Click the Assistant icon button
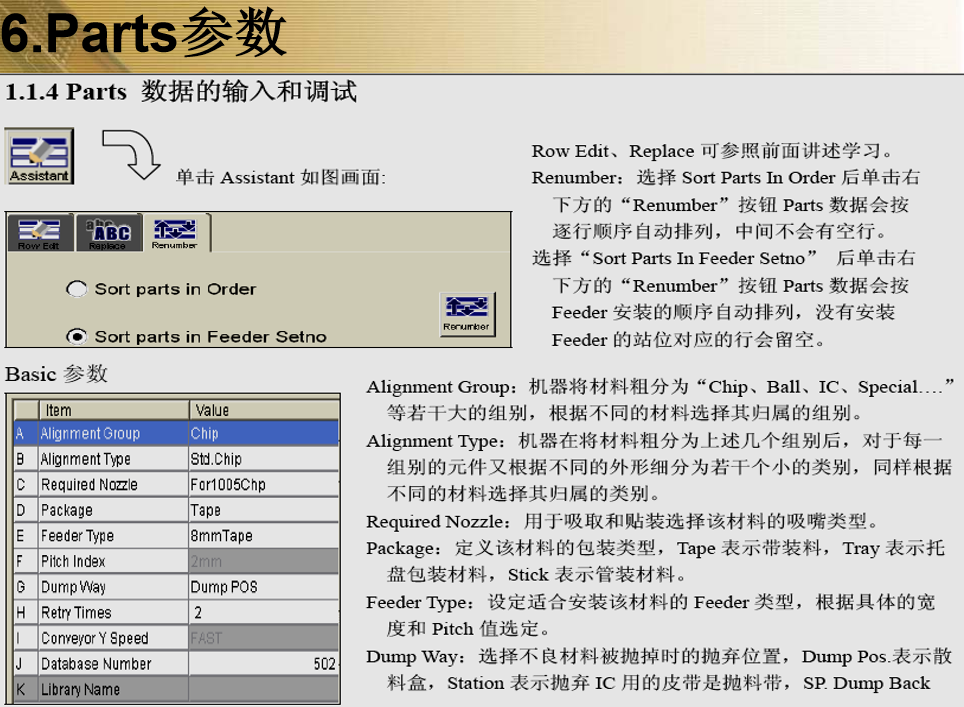This screenshot has width=964, height=707. click(x=40, y=156)
